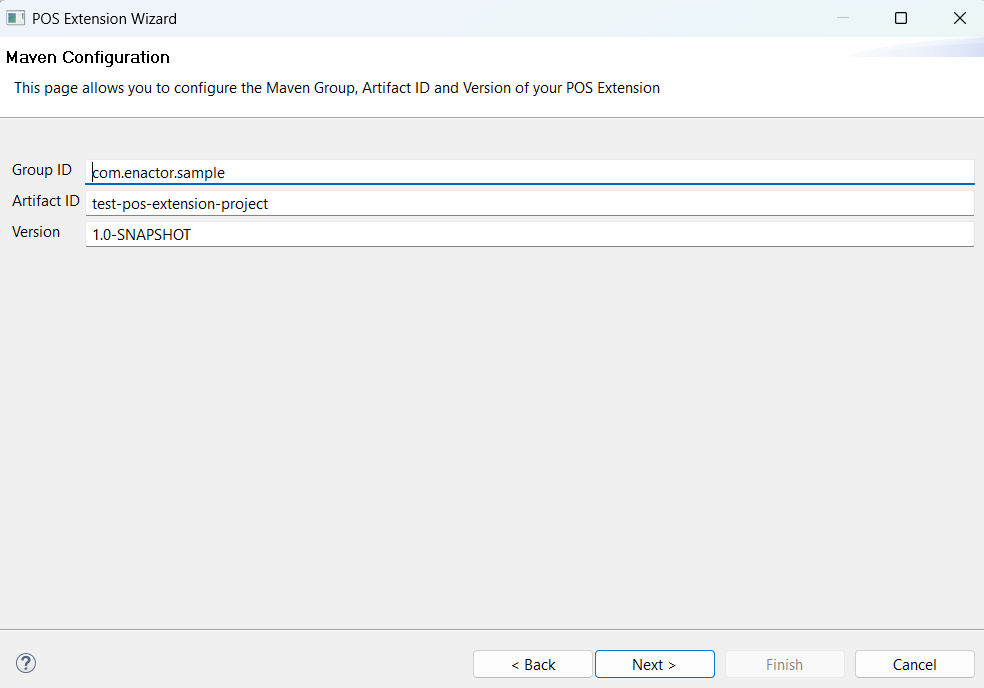This screenshot has height=688, width=984.
Task: Maximize the wizard window
Action: point(900,17)
